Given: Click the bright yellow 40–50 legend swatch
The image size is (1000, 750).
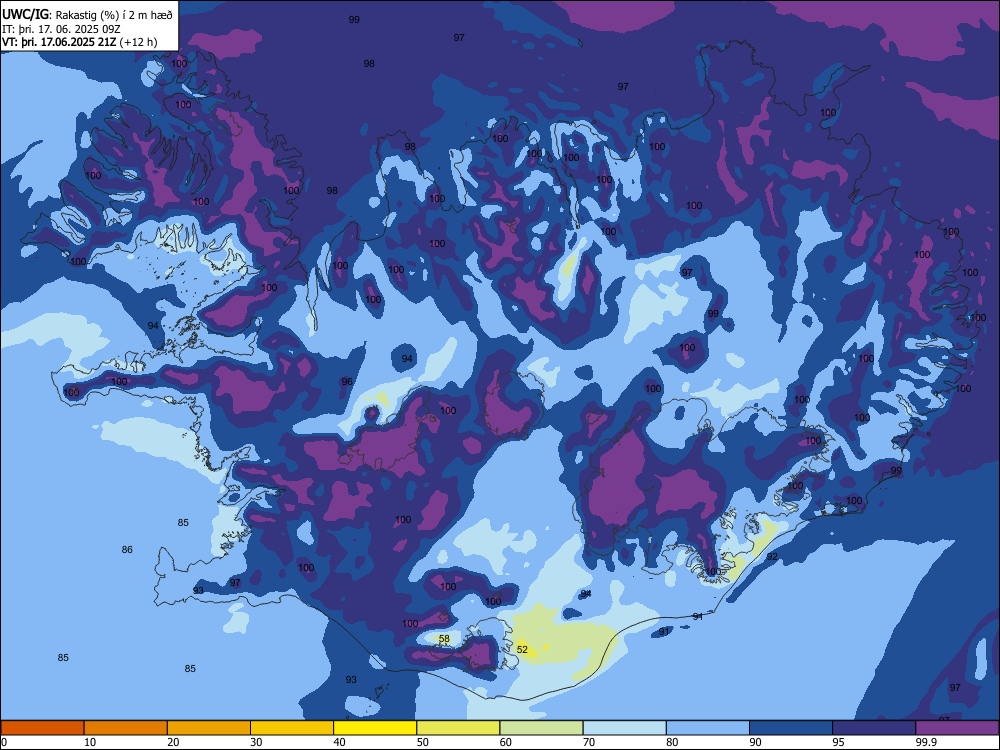Looking at the screenshot, I should (375, 728).
